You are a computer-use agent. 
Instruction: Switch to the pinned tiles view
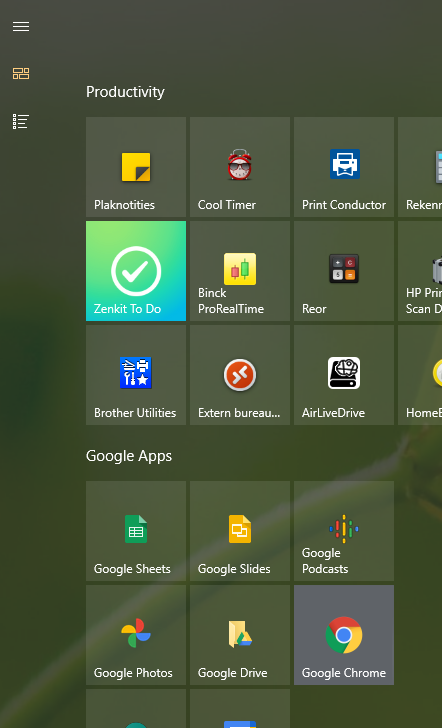click(x=21, y=73)
